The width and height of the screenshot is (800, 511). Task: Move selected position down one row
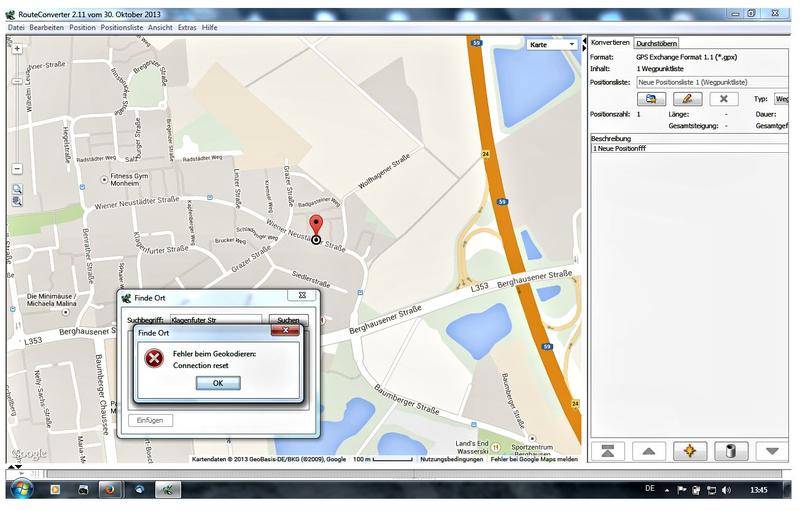(x=772, y=451)
